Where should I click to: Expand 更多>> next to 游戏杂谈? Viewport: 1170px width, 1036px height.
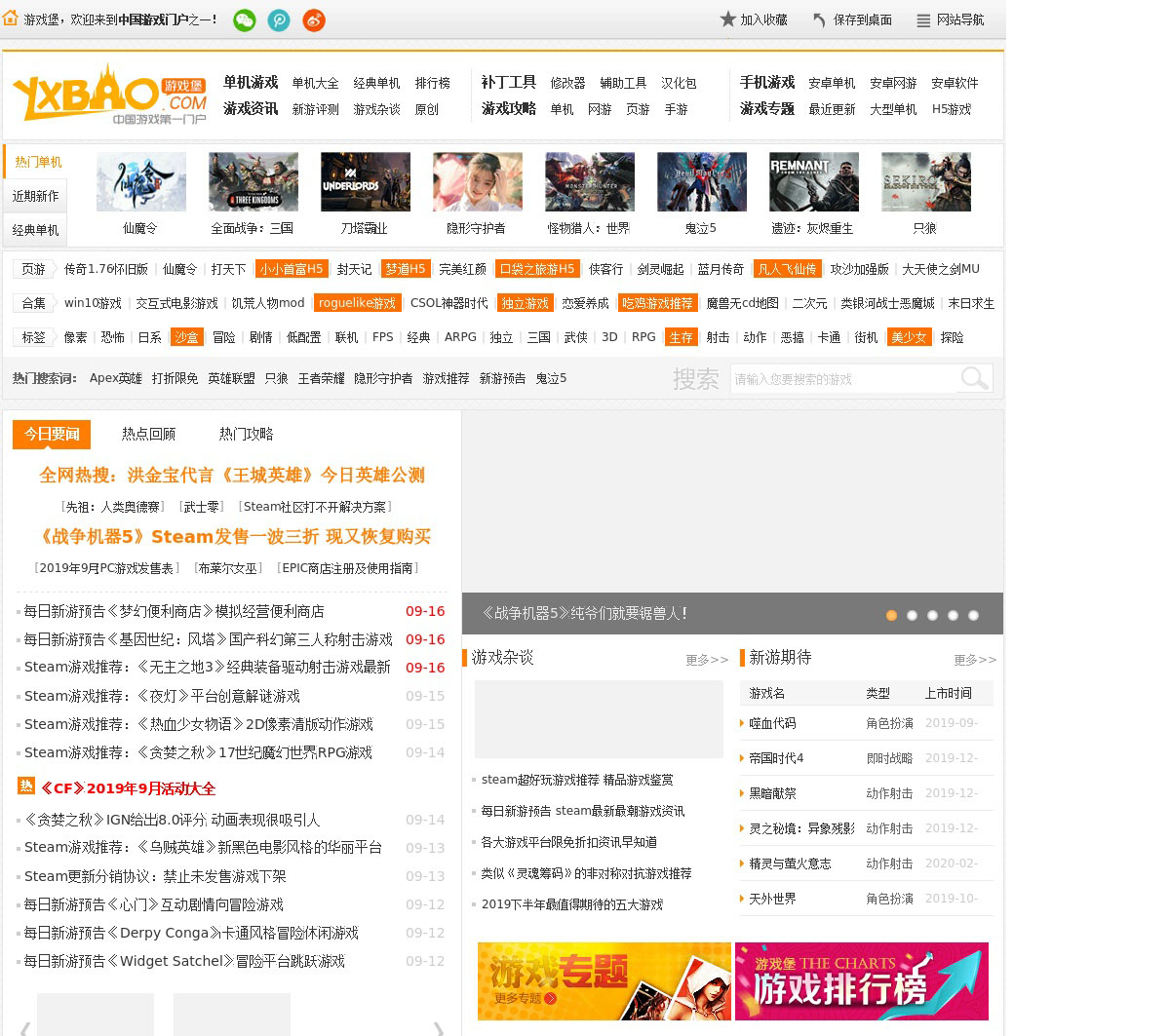707,660
